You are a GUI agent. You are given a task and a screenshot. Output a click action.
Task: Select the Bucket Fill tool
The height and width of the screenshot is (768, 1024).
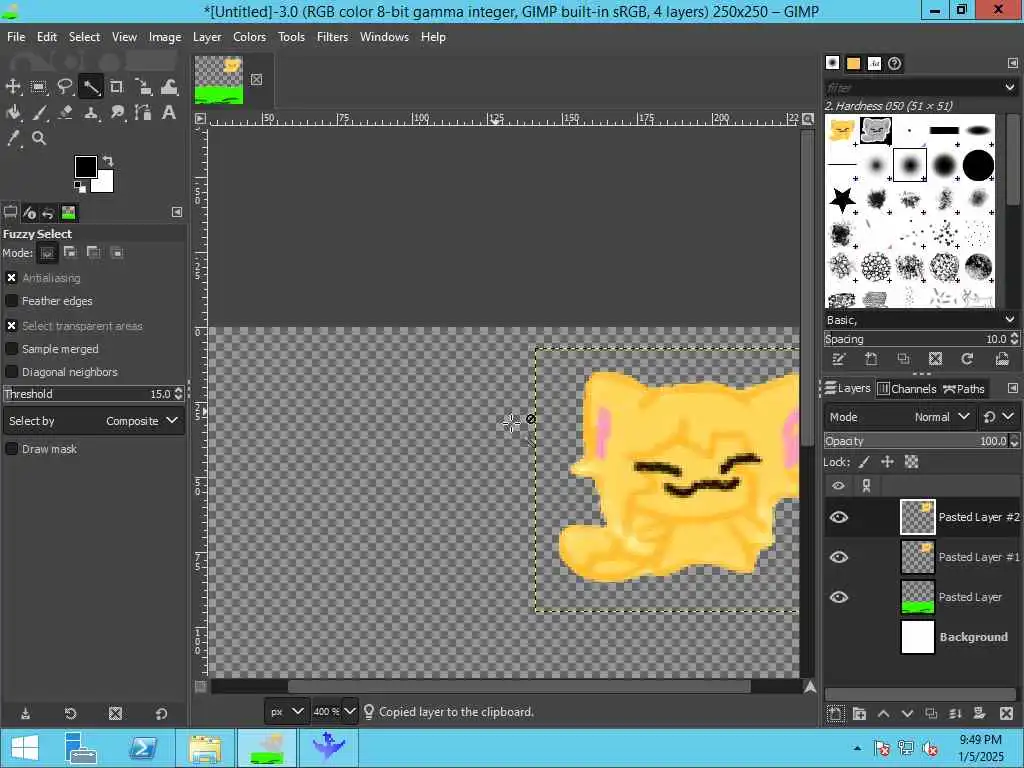click(x=13, y=112)
